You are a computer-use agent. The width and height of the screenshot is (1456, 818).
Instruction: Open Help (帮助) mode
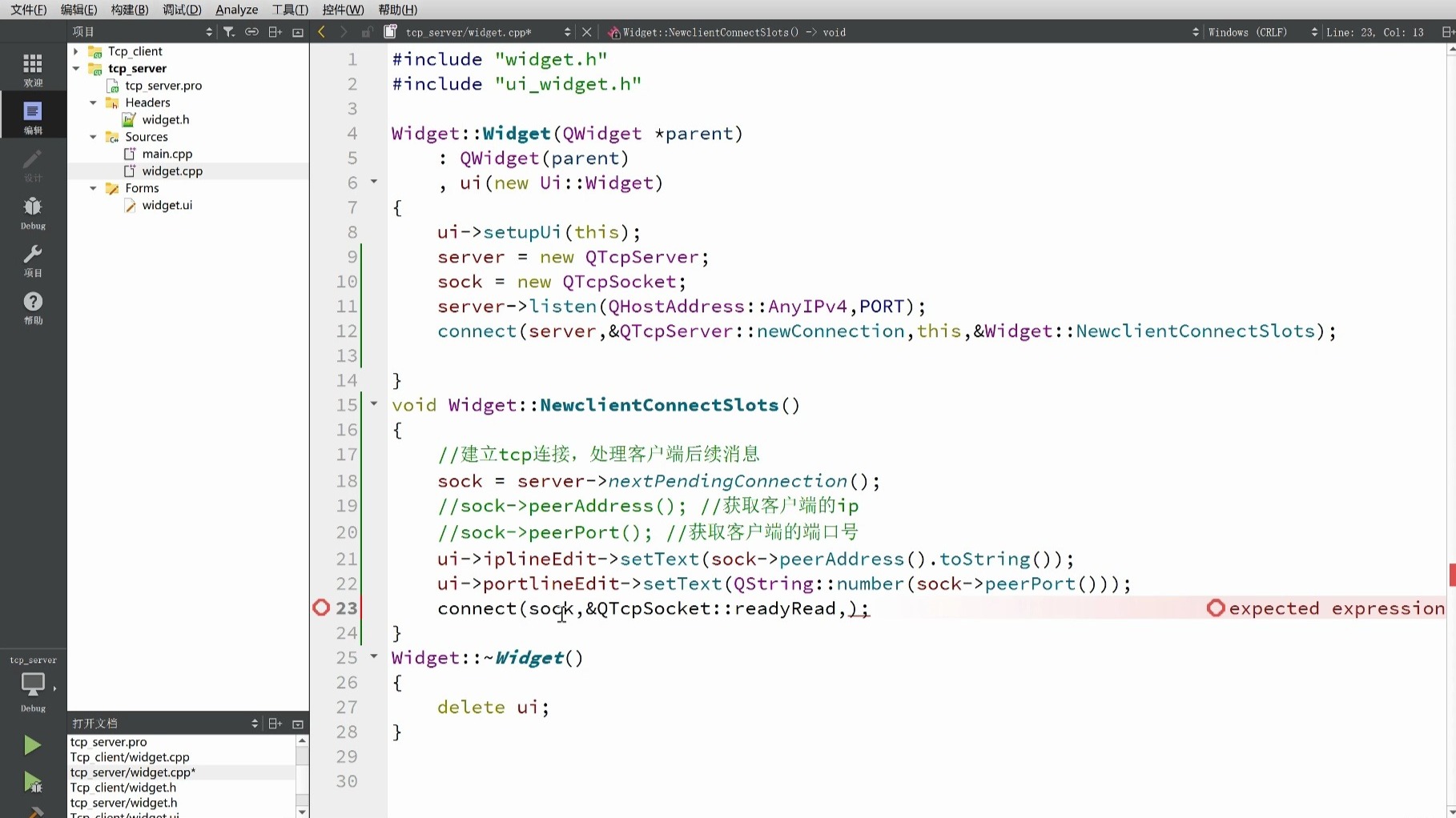33,308
